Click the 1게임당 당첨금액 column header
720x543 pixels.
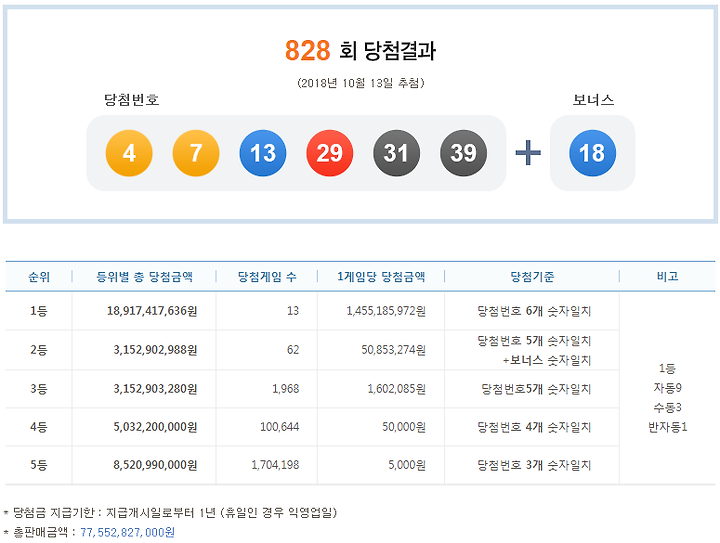(381, 276)
